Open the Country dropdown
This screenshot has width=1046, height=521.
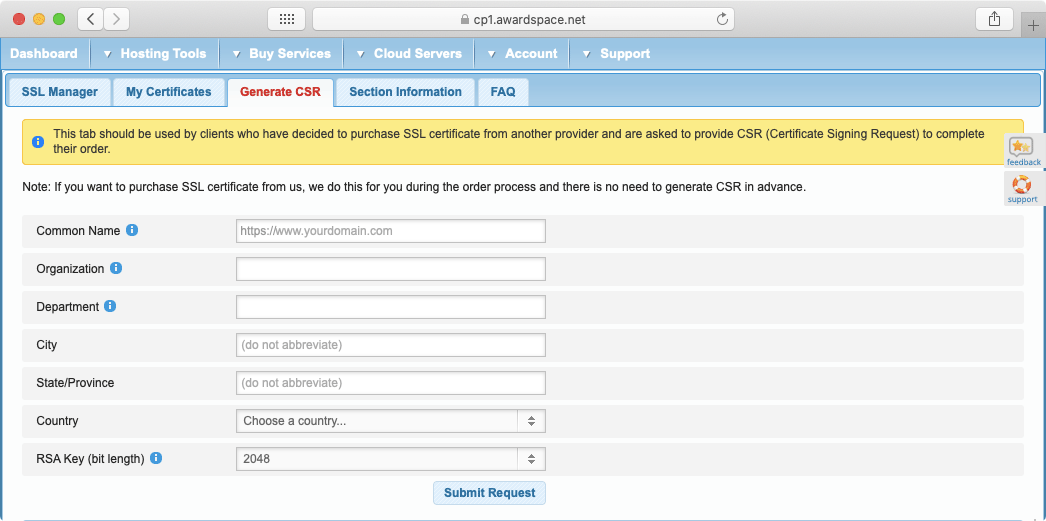(391, 421)
